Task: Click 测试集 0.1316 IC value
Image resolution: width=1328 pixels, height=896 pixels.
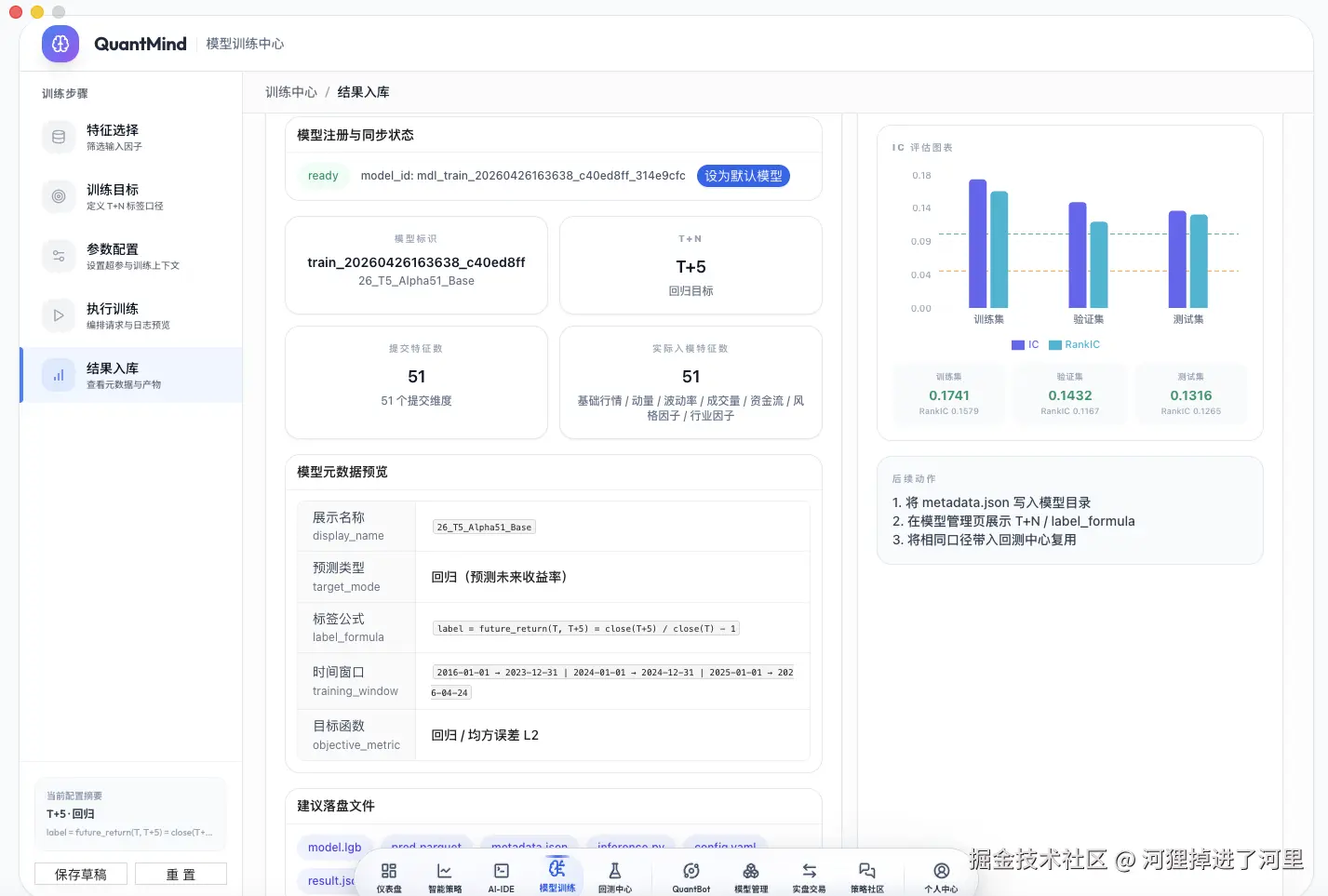Action: pyautogui.click(x=1191, y=395)
